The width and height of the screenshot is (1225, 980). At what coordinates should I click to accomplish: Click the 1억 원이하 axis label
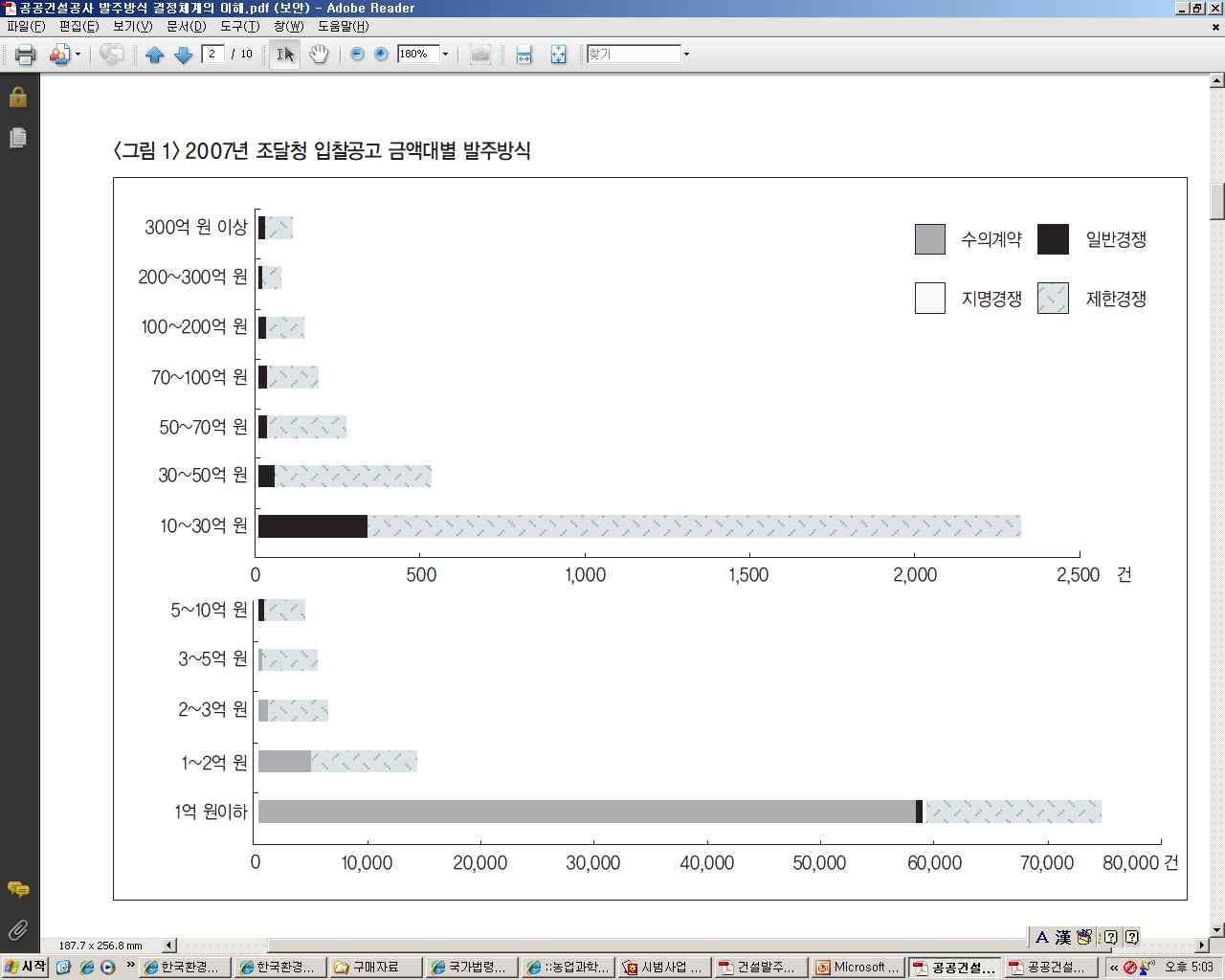click(x=211, y=812)
